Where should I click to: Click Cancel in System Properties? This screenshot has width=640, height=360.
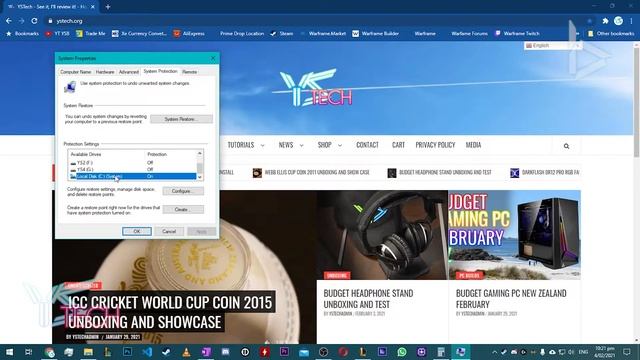[x=169, y=231]
